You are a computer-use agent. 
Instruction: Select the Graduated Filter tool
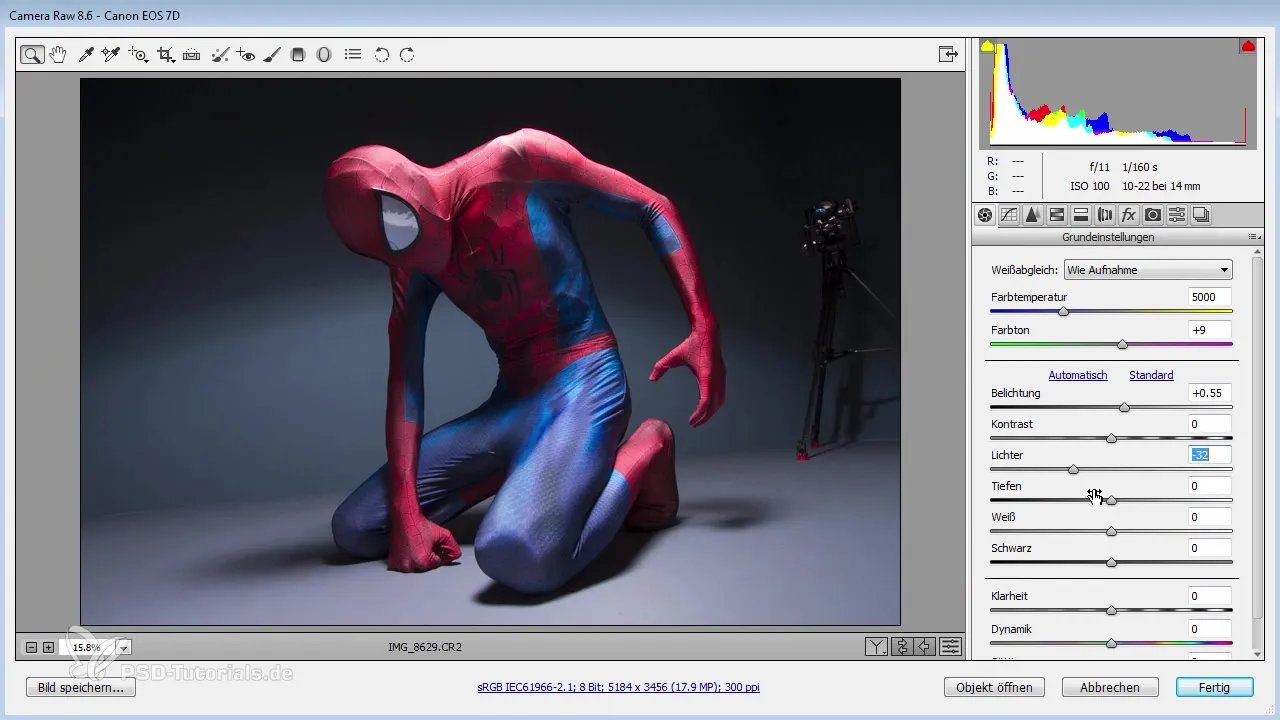pos(297,55)
